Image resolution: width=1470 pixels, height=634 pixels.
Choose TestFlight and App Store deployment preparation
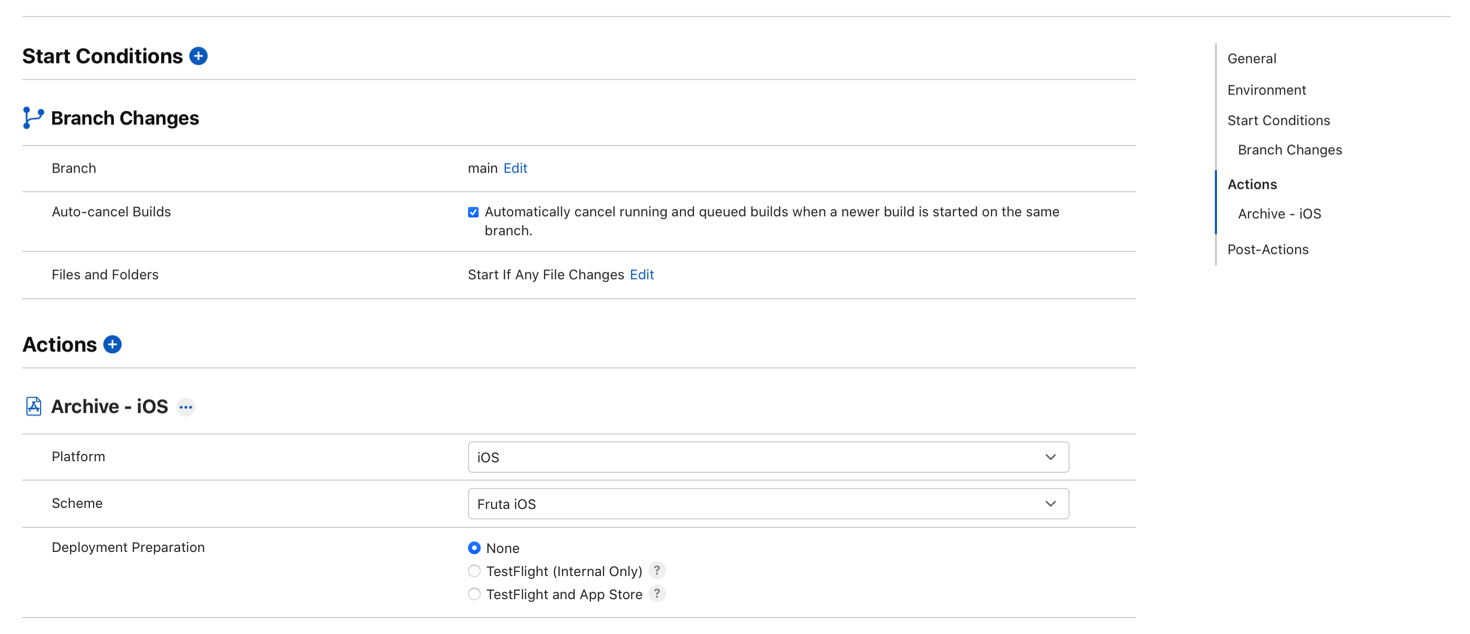click(x=474, y=593)
